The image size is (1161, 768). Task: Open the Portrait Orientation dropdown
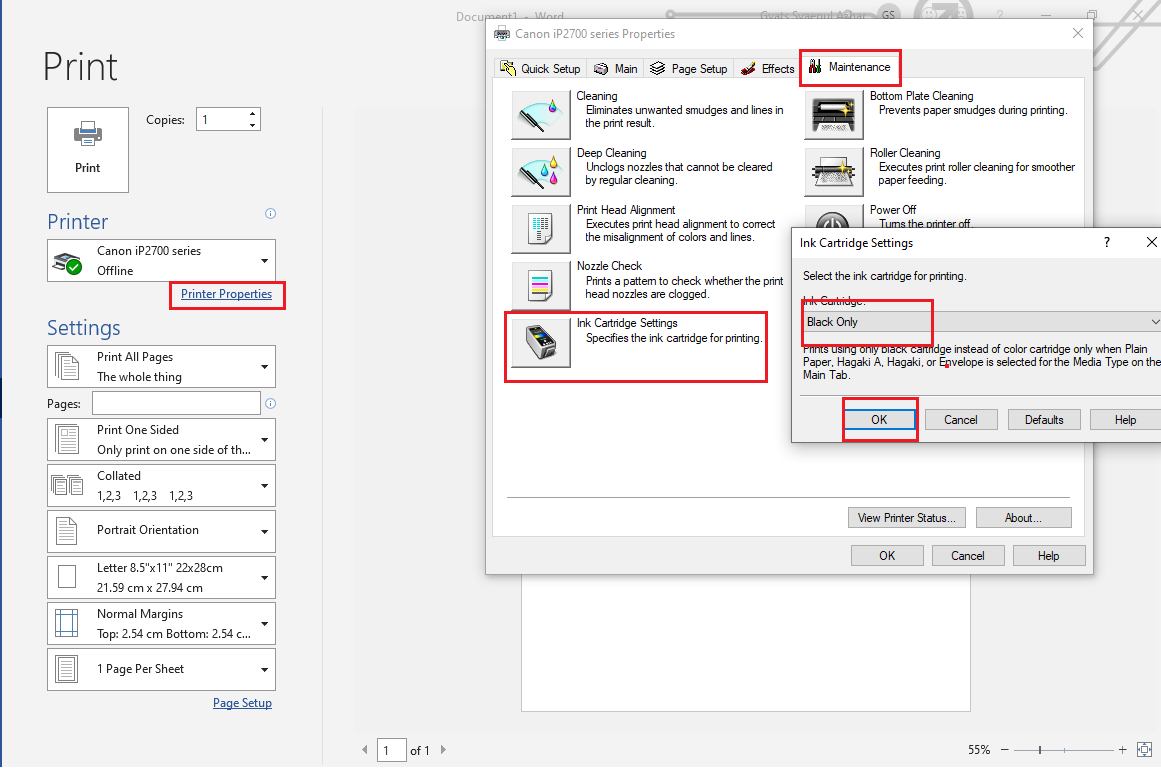[x=161, y=531]
